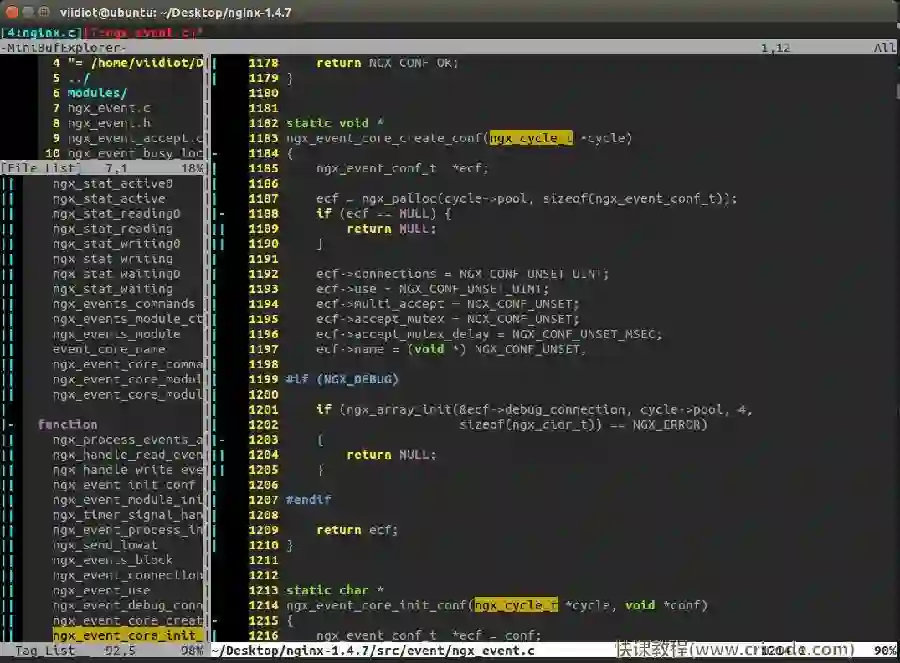Open ngx_event.h from the file list
The height and width of the screenshot is (663, 900).
tap(109, 123)
